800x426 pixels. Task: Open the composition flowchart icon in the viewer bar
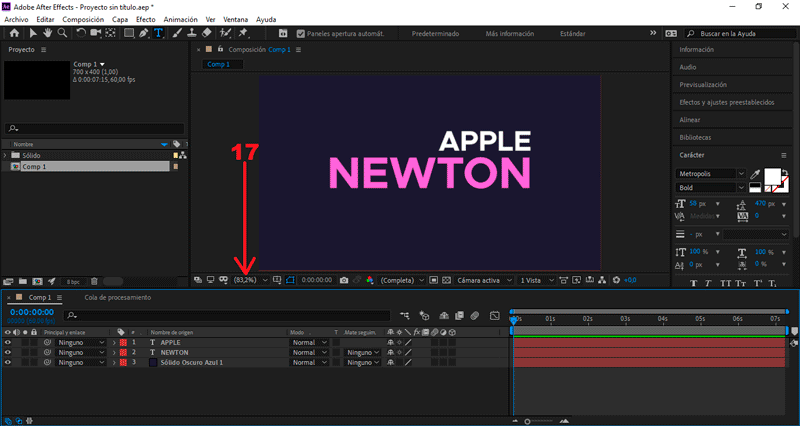pos(603,280)
